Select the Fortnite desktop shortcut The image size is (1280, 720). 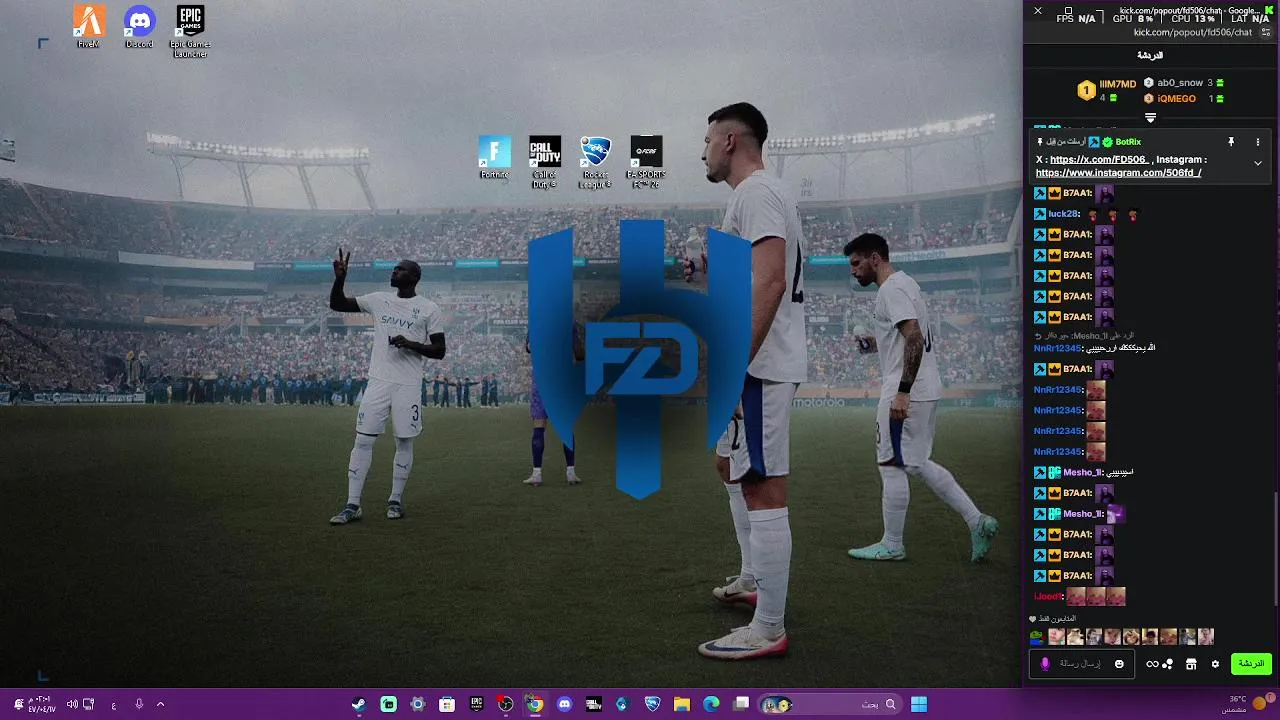click(494, 158)
